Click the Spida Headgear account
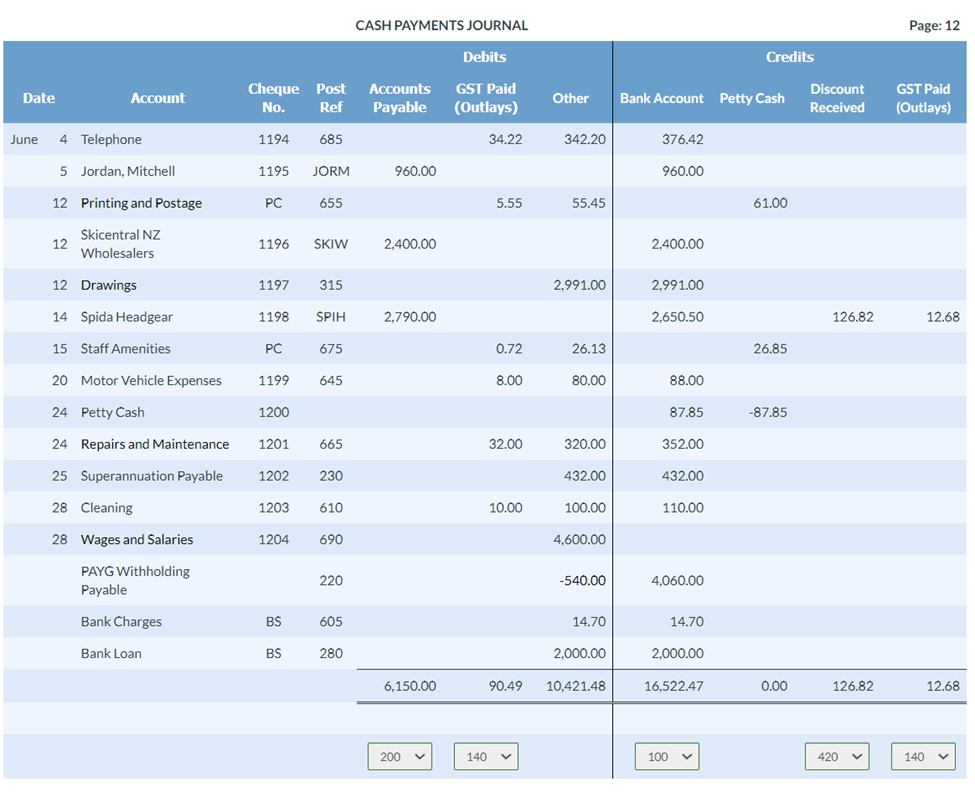 [x=127, y=316]
